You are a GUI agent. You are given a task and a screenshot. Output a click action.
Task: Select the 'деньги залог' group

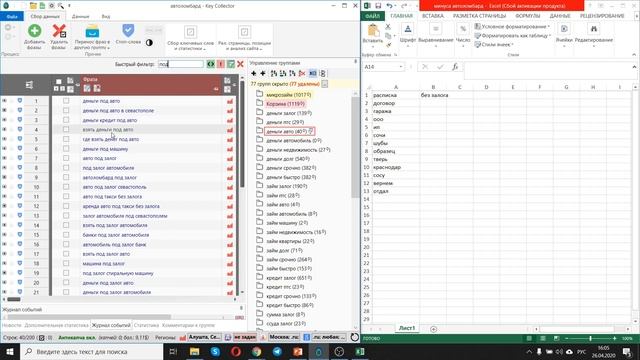(x=289, y=113)
